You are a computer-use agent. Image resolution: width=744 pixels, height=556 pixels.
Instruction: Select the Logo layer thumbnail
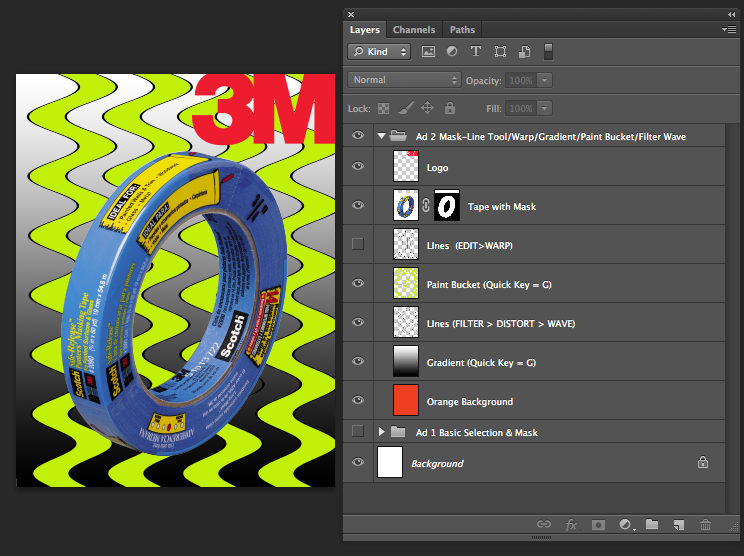pyautogui.click(x=406, y=166)
